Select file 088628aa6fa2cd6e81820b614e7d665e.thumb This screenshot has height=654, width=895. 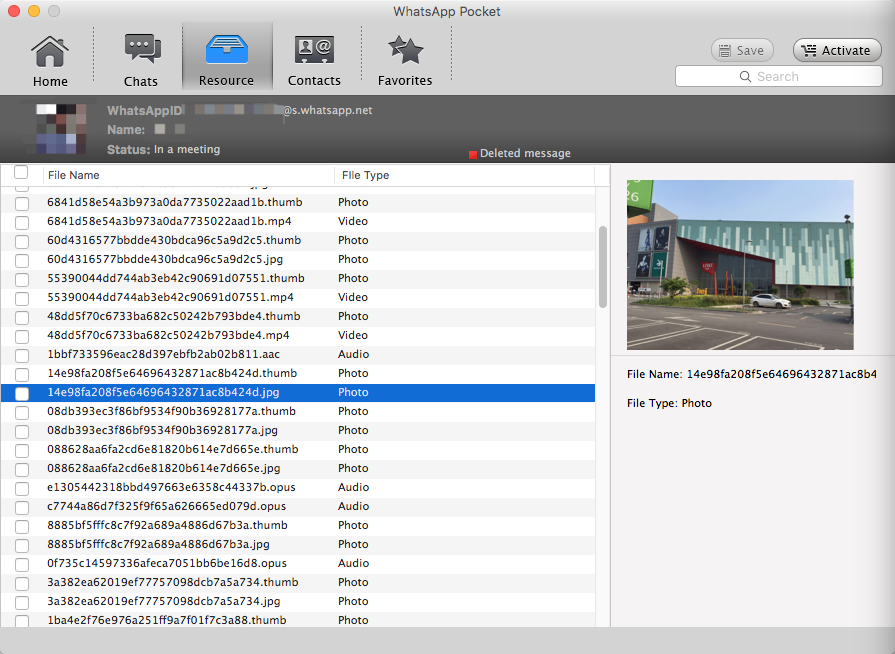point(172,449)
